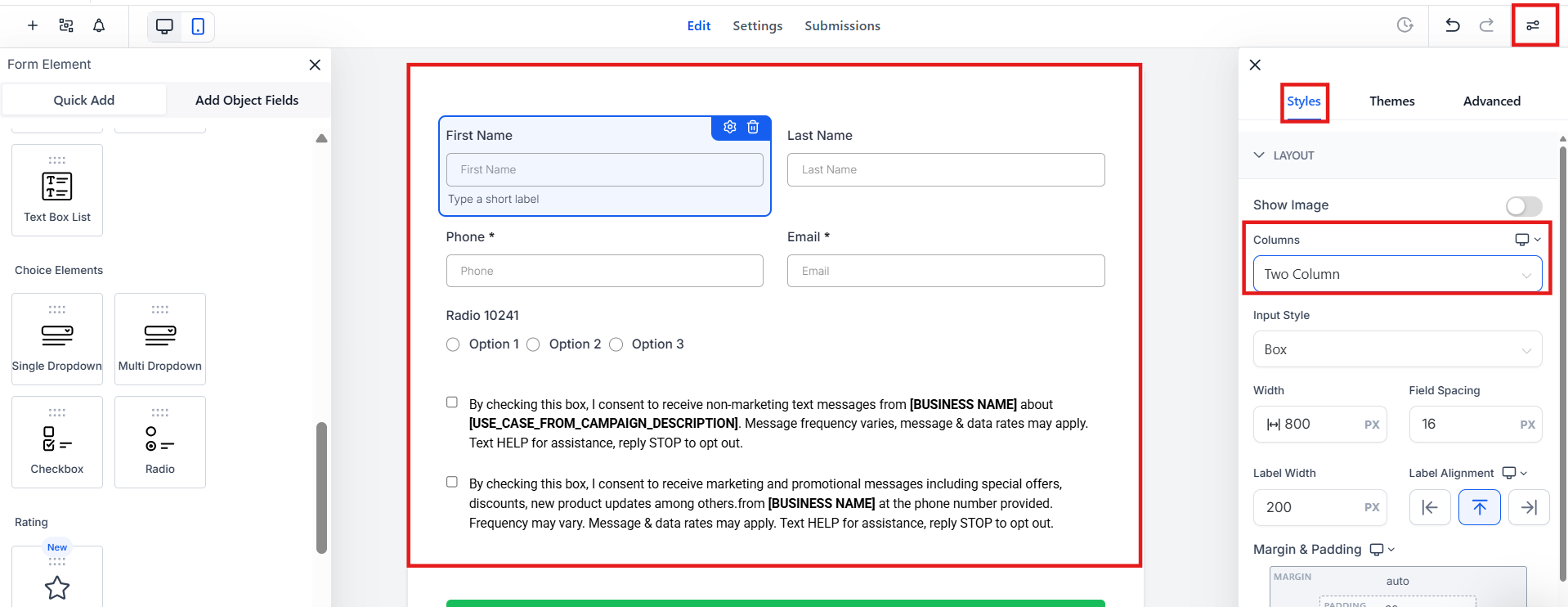Click the Add Object Fields button
This screenshot has width=1568, height=607.
coord(247,100)
